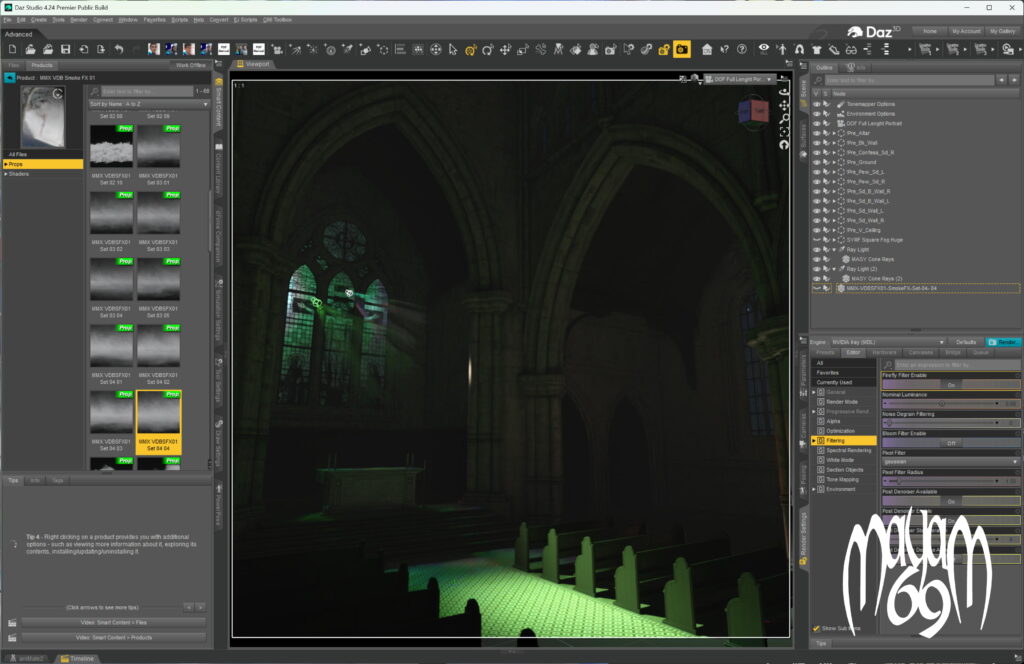Click the eye icon in the top toolbar
The image size is (1024, 664).
[x=763, y=50]
